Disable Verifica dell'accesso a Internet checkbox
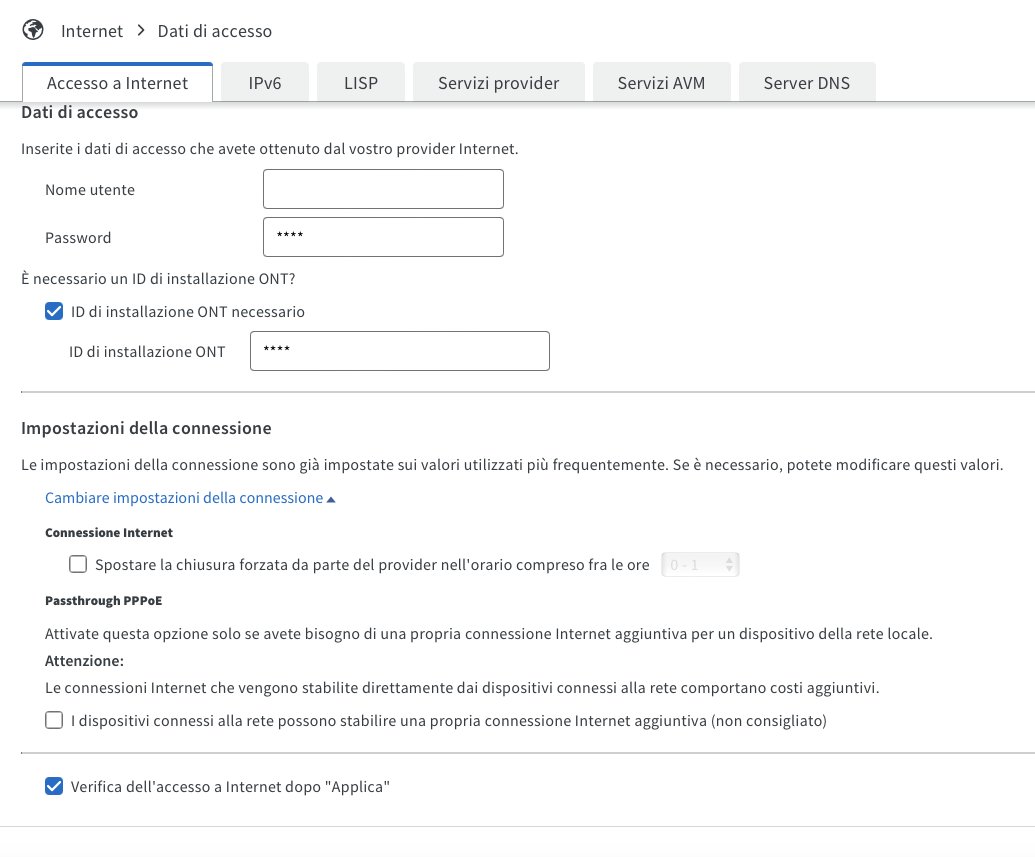This screenshot has height=857, width=1035. click(x=54, y=786)
